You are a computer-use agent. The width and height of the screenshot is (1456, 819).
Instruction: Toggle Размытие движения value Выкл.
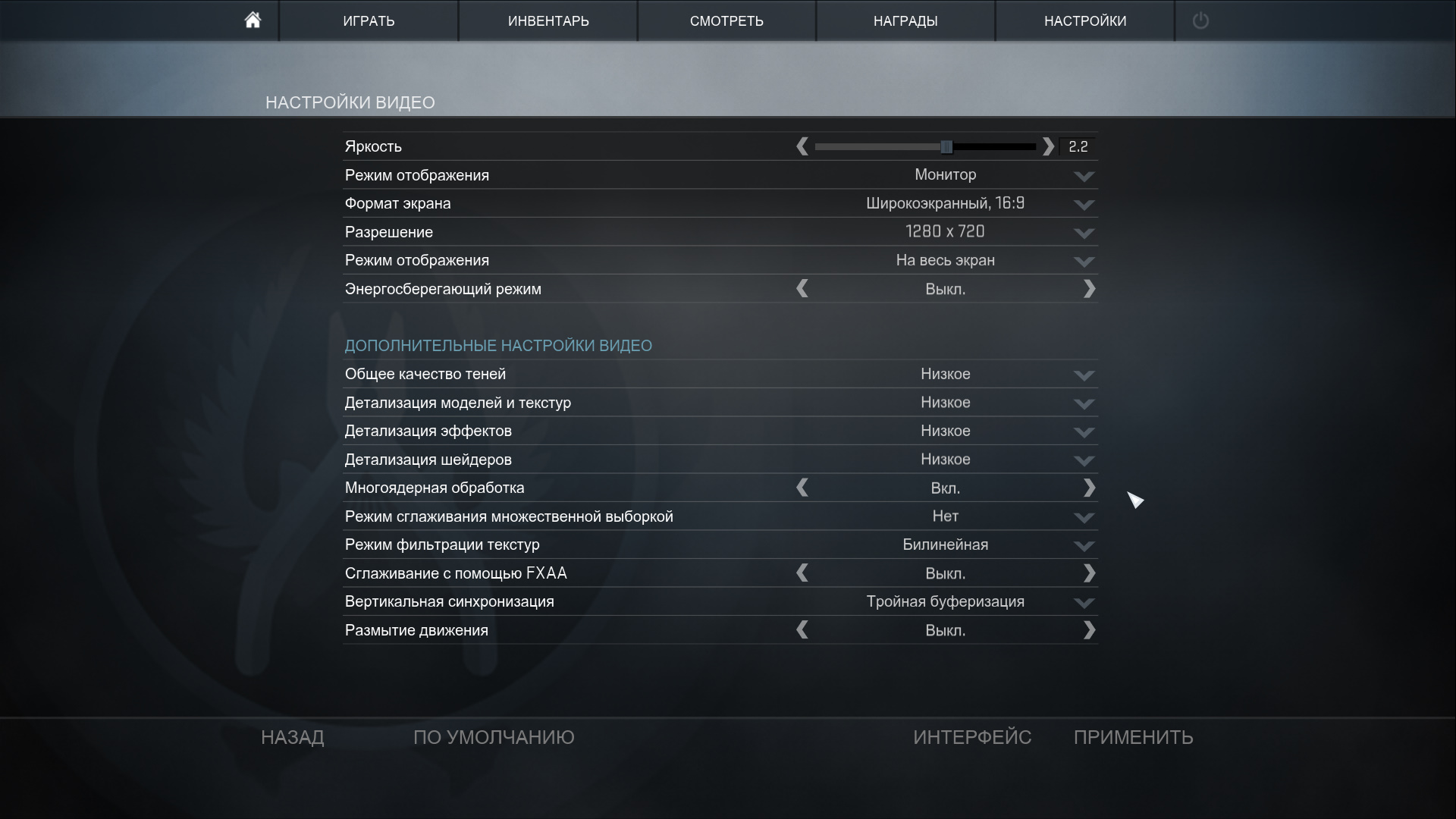point(945,630)
